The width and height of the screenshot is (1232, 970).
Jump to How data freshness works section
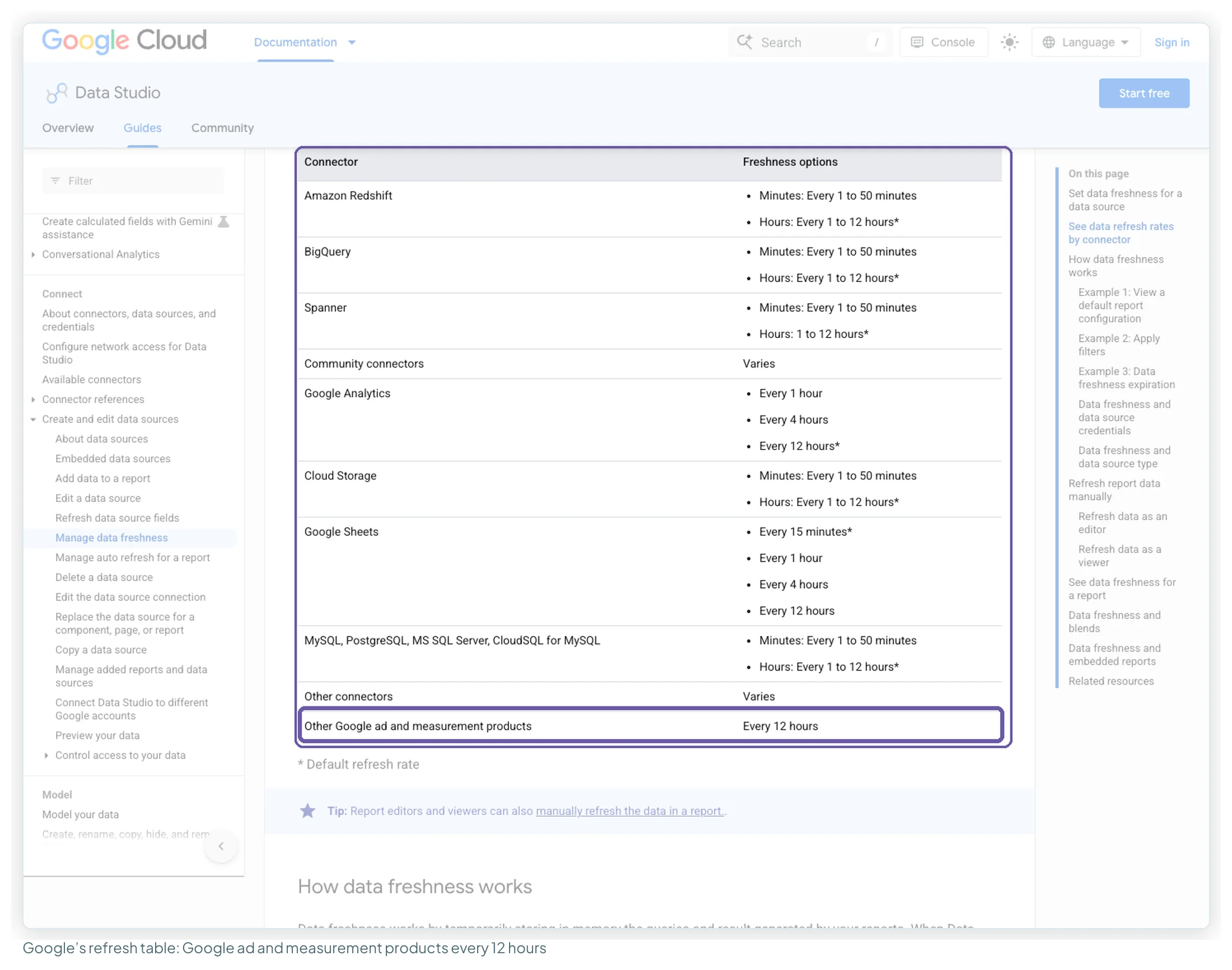(x=1116, y=266)
